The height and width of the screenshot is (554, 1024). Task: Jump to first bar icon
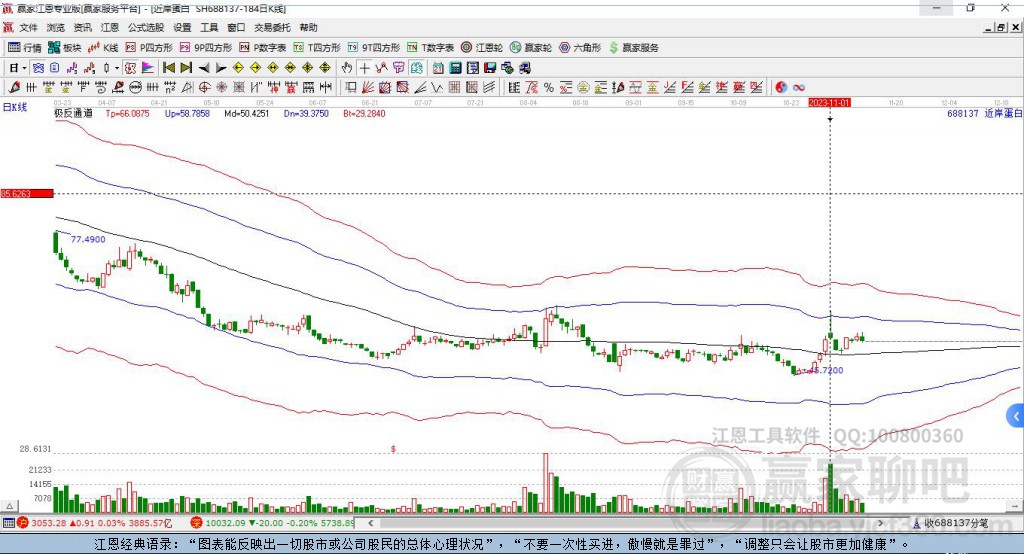coord(168,68)
